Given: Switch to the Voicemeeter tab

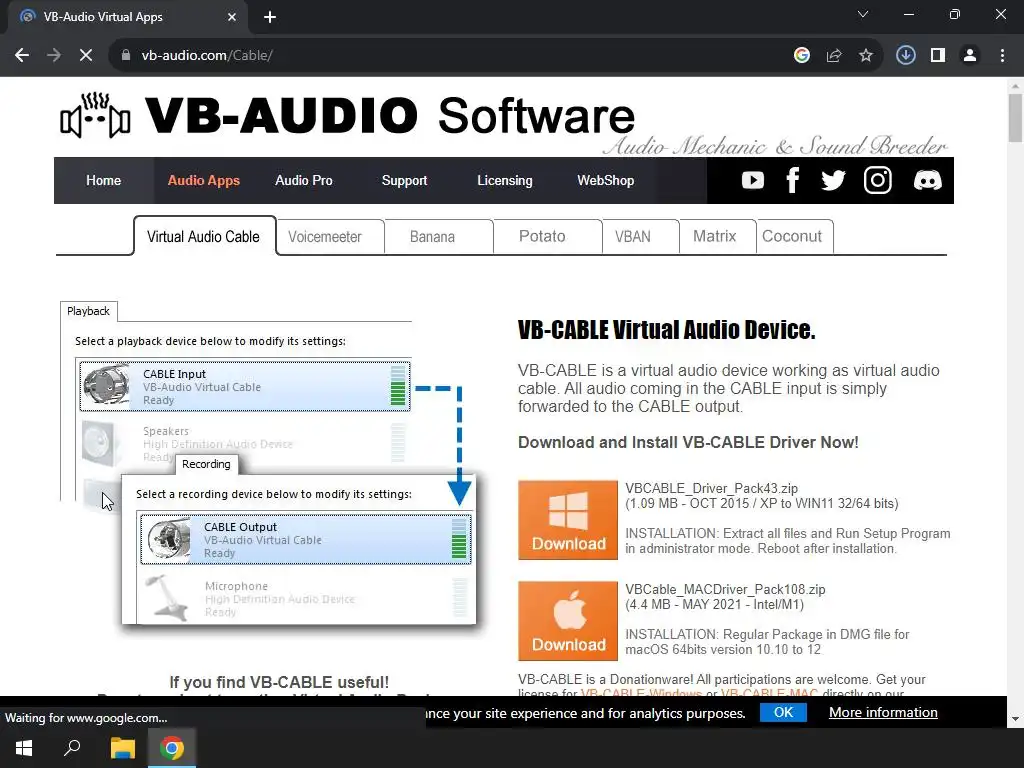Looking at the screenshot, I should click(330, 237).
